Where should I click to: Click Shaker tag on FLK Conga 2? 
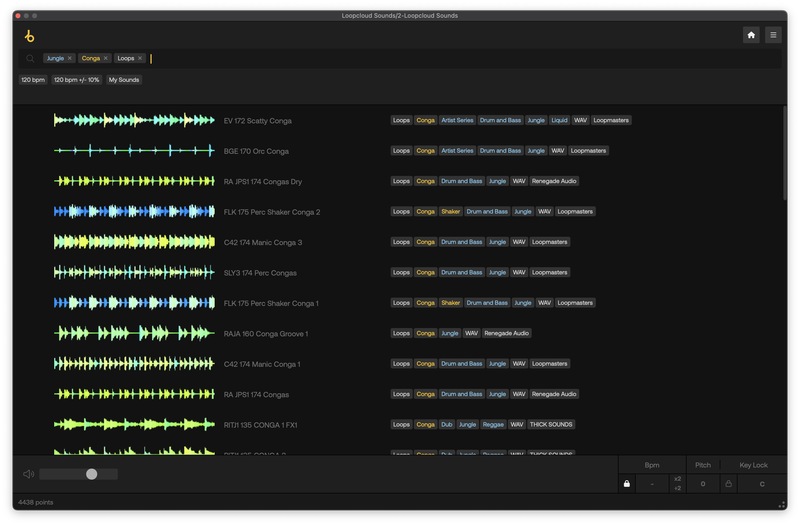[450, 212]
